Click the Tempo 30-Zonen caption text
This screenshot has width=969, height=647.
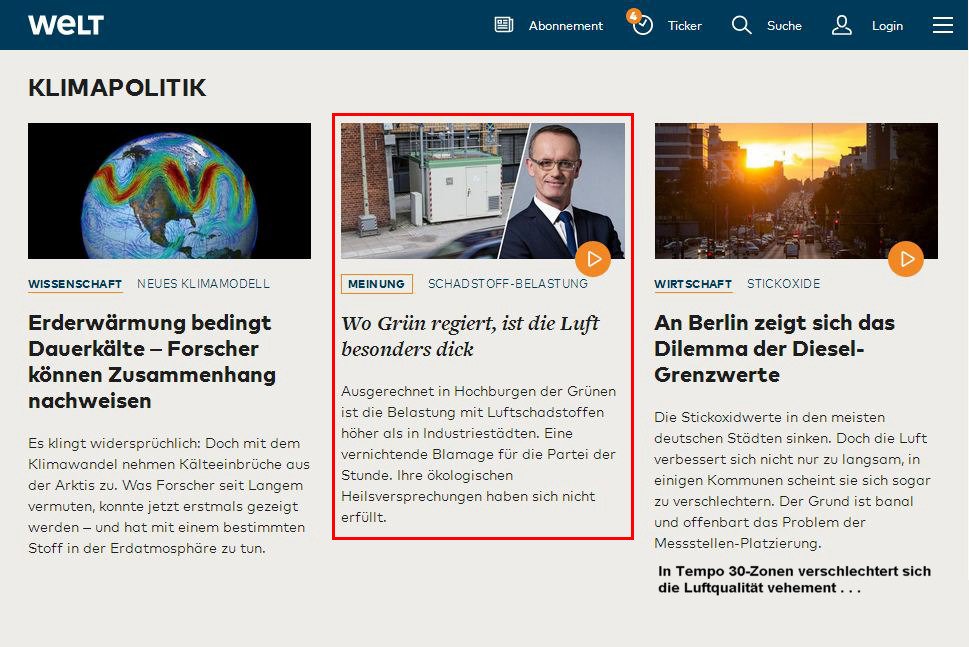[x=794, y=579]
